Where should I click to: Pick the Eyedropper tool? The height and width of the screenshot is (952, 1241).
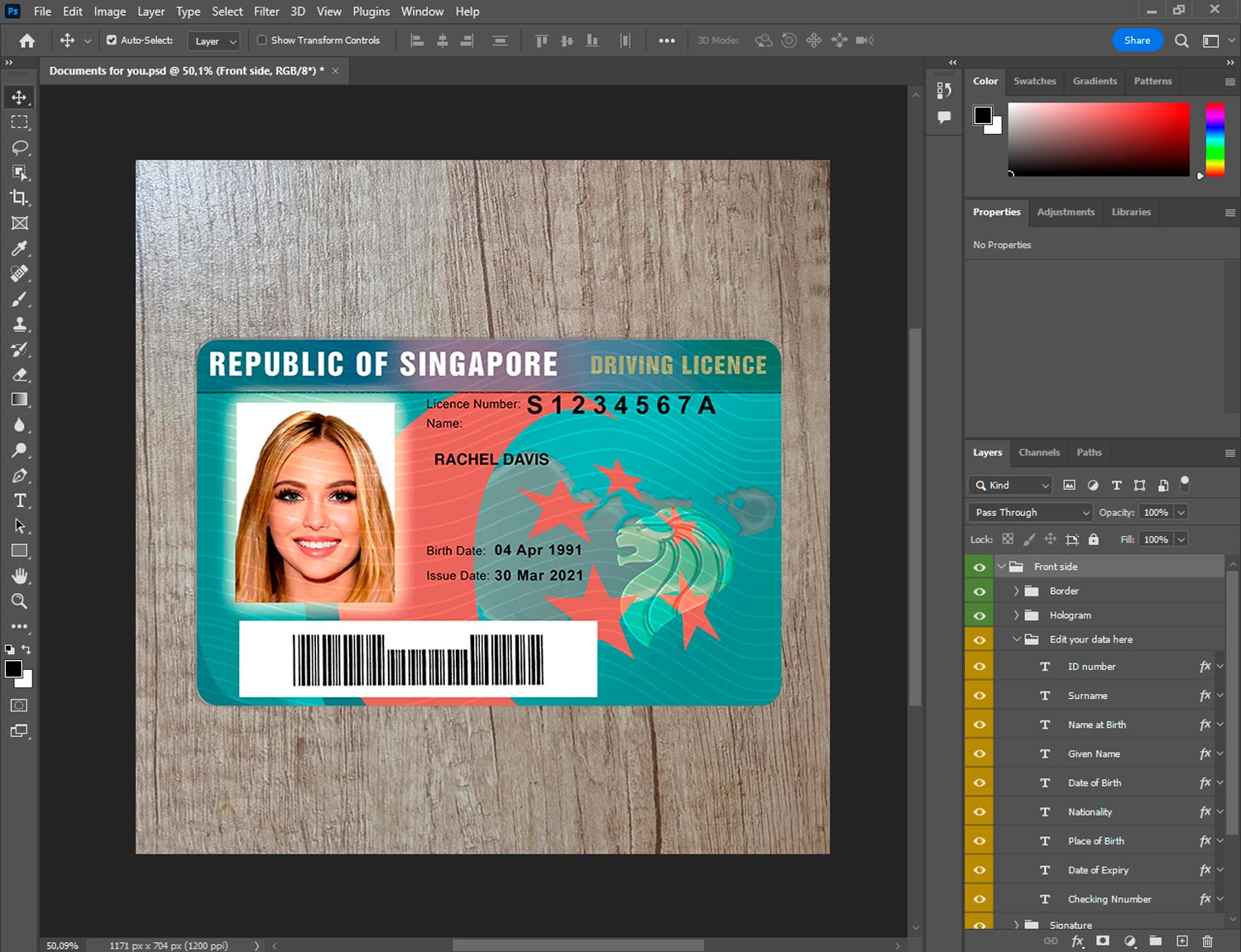tap(20, 248)
